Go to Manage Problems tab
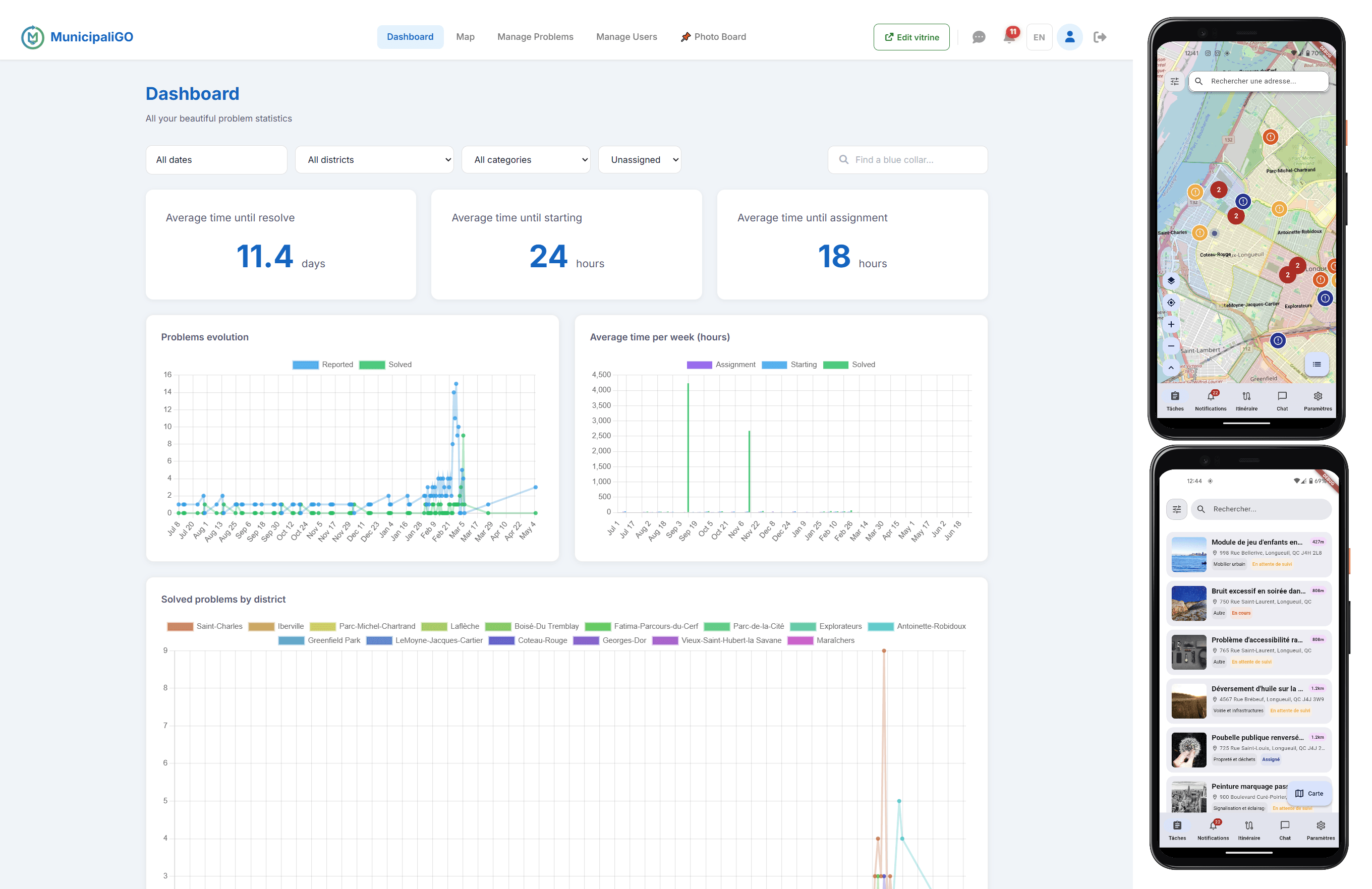Viewport: 1372px width, 889px height. coord(535,37)
